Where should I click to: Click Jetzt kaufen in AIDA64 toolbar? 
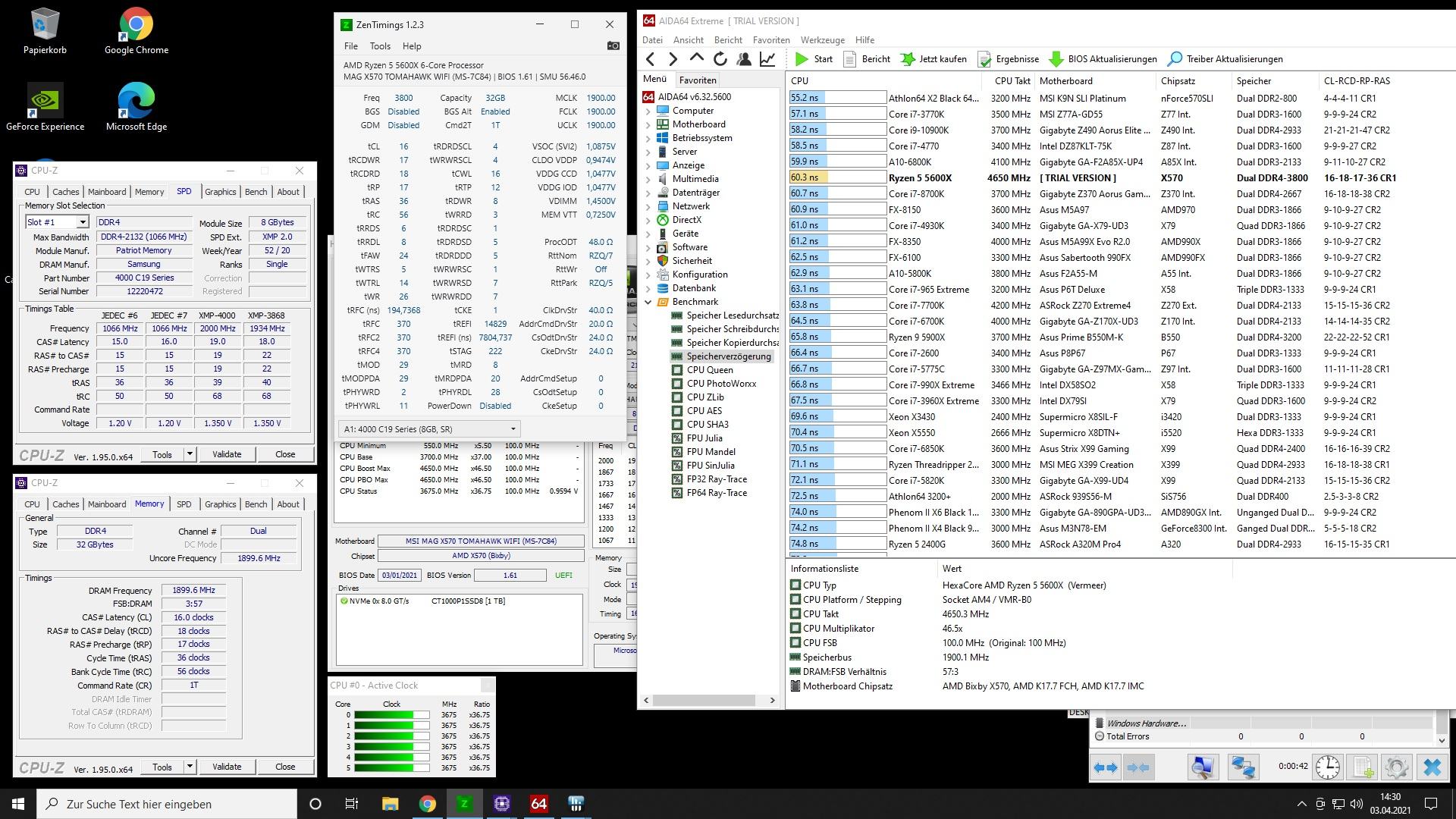coord(934,59)
